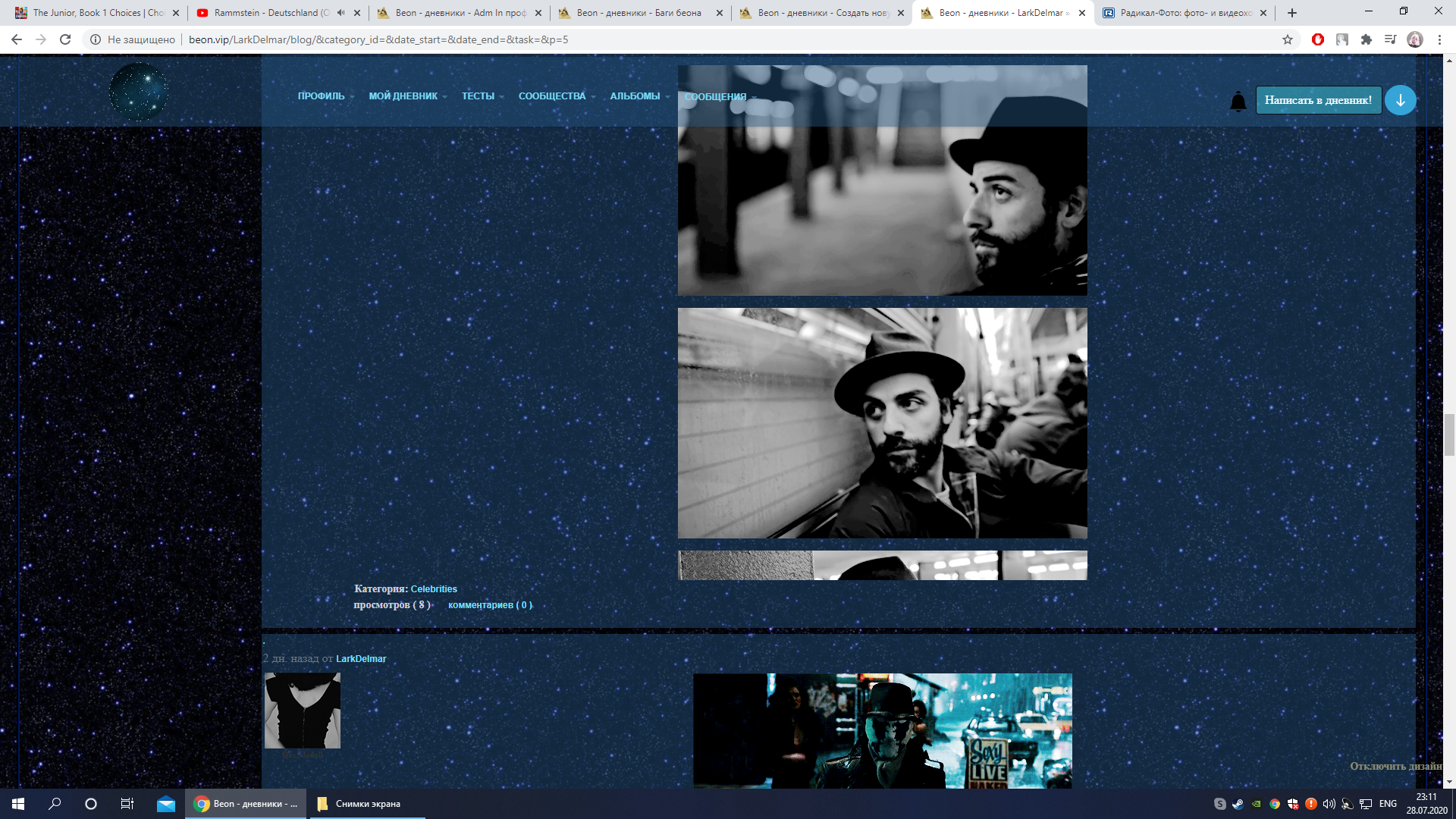Click the page vertical scrollbar thumb
The height and width of the screenshot is (819, 1456).
1449,434
